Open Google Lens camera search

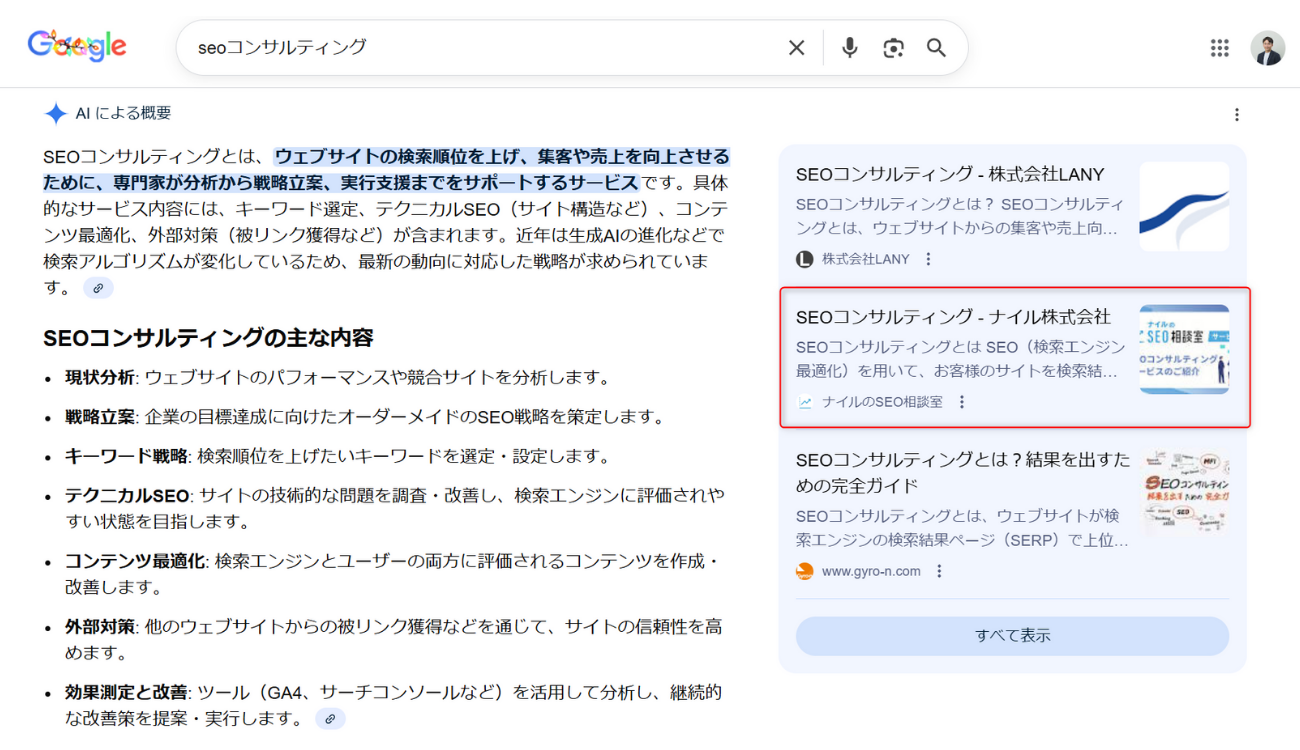[x=892, y=47]
